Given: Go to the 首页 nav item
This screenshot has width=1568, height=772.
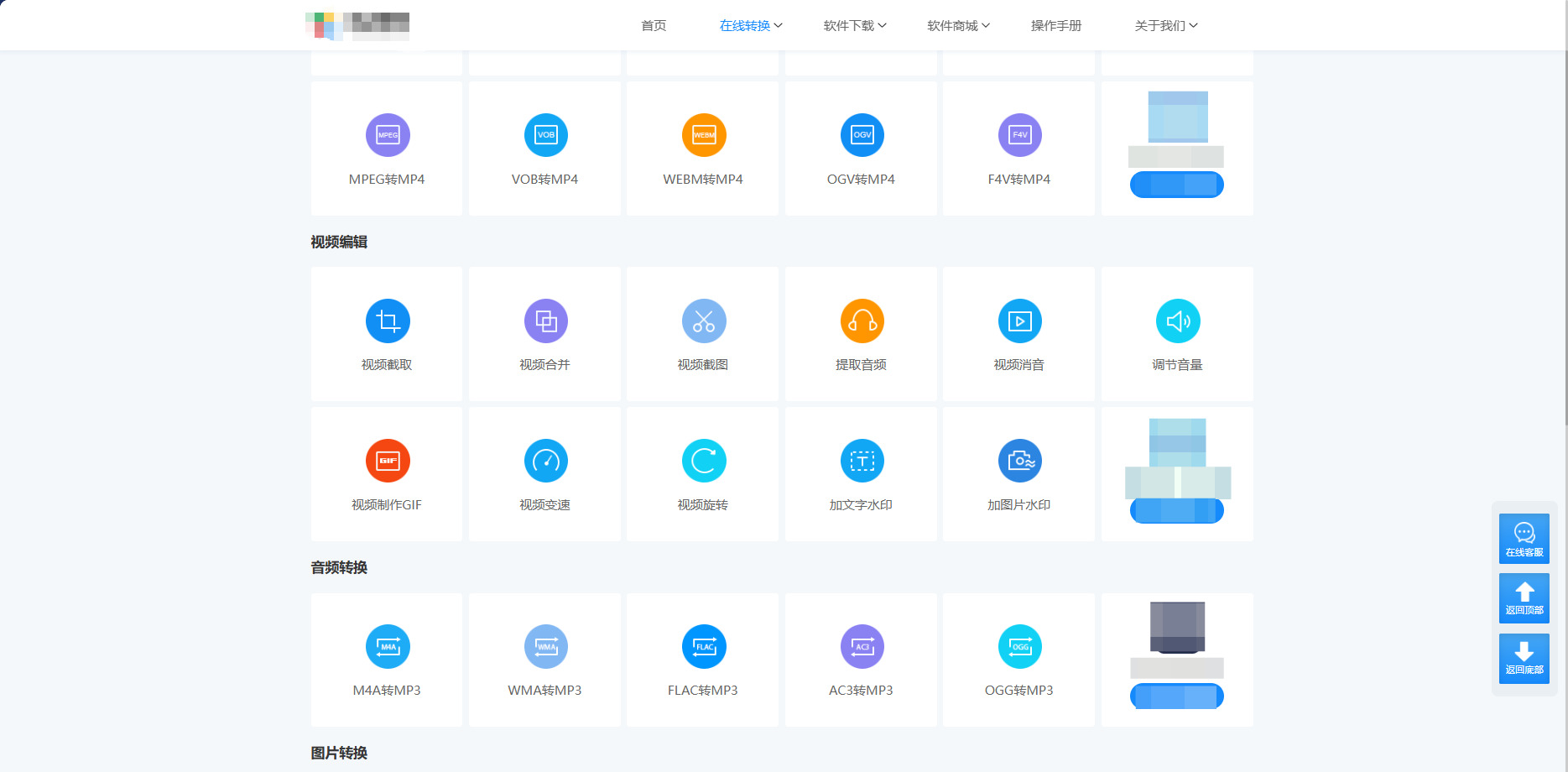Looking at the screenshot, I should 654,26.
